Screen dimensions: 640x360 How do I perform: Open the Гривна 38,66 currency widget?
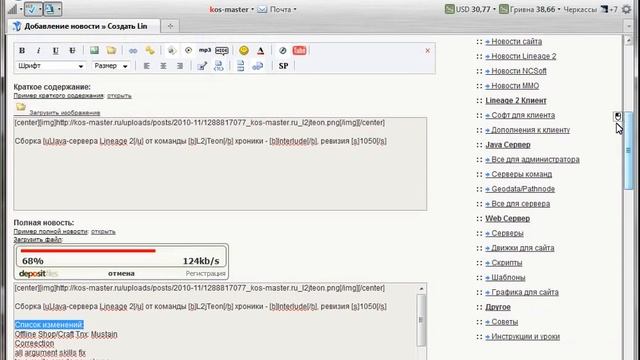[529, 9]
